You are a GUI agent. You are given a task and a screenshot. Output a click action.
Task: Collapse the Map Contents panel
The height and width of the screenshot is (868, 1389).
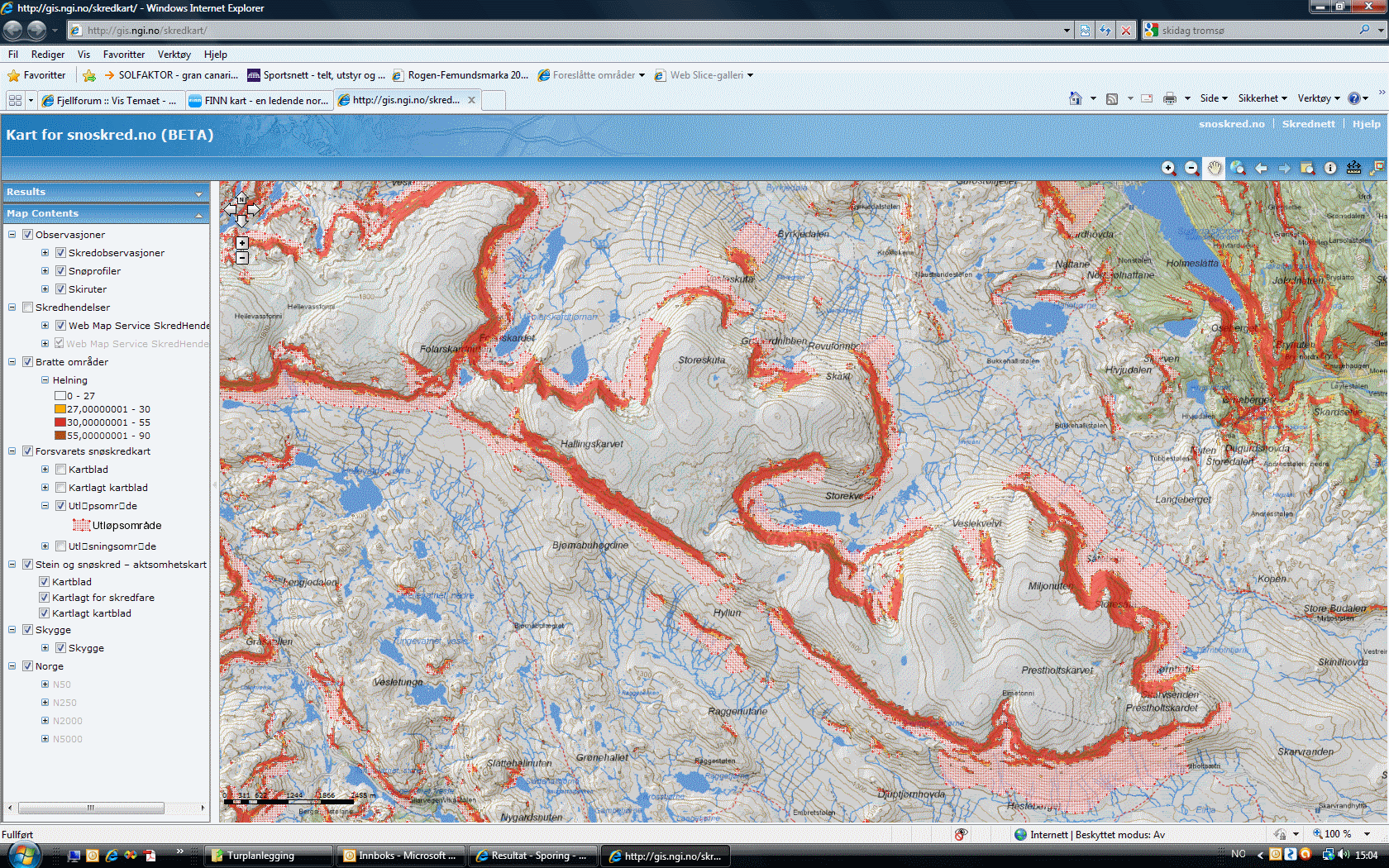click(198, 214)
